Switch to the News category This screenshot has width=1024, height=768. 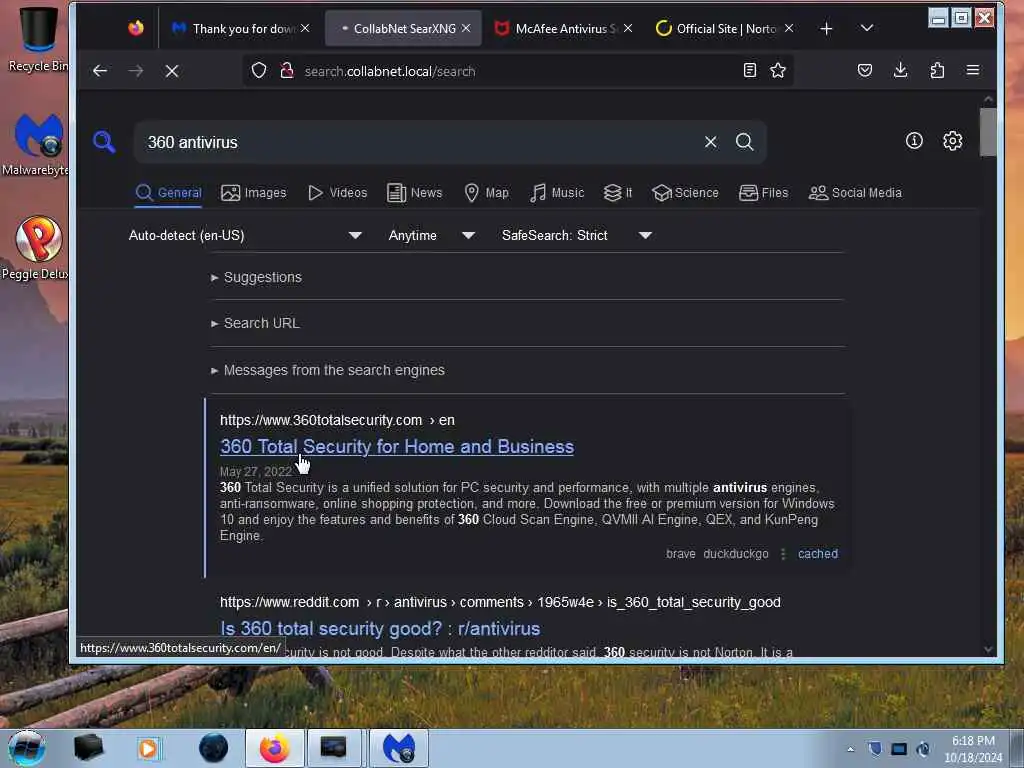click(415, 193)
